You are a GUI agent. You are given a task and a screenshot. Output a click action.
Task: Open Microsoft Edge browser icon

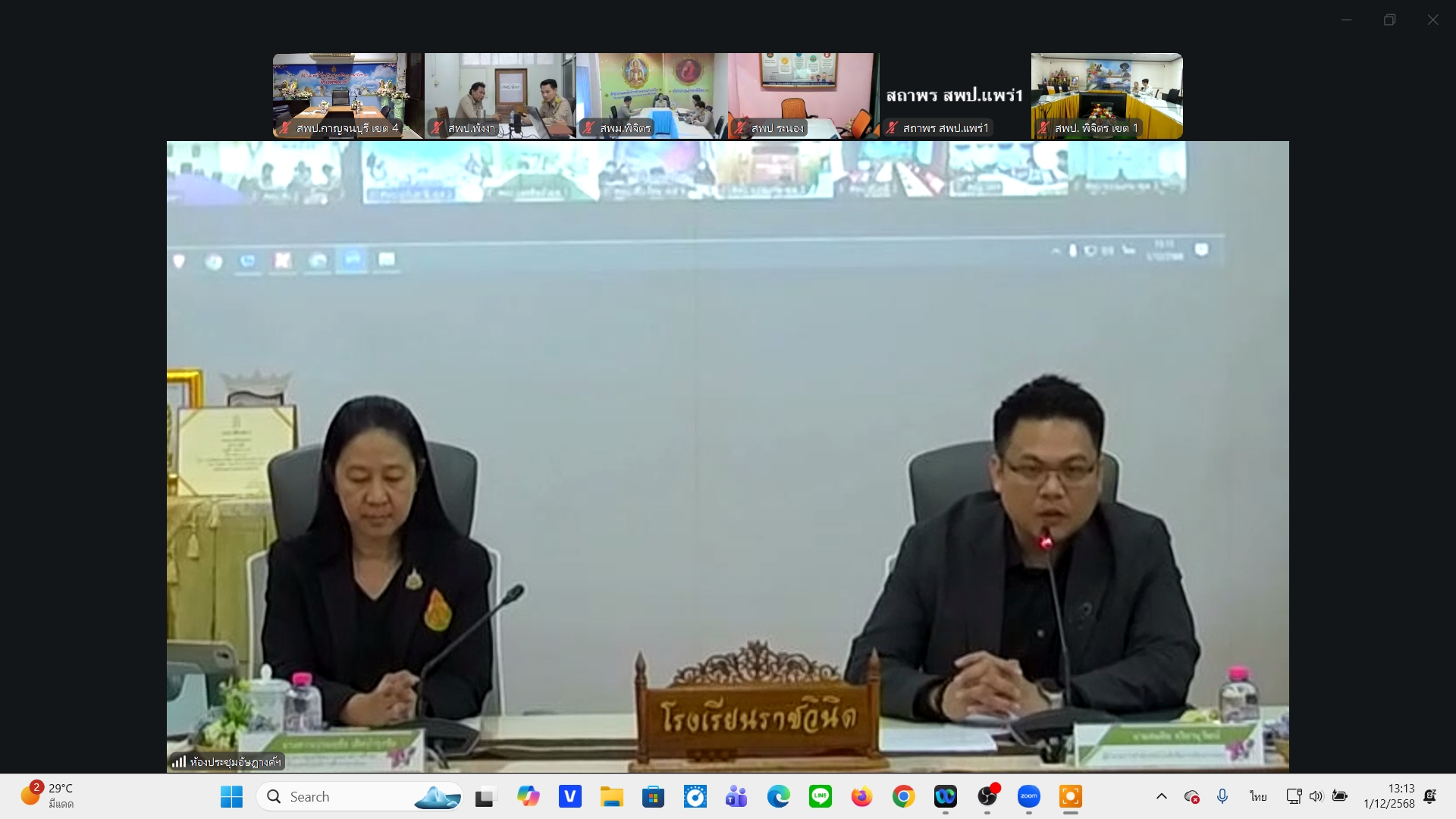coord(778,796)
